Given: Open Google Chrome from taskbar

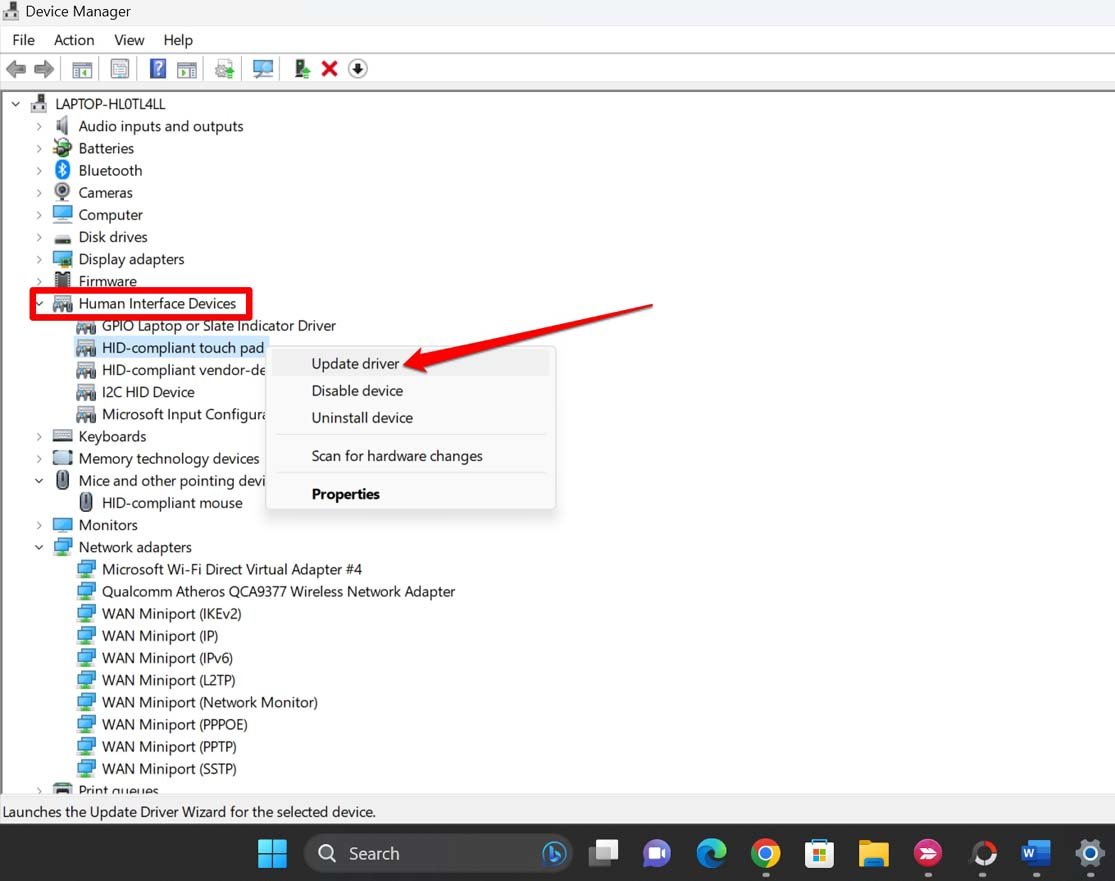Looking at the screenshot, I should click(765, 853).
